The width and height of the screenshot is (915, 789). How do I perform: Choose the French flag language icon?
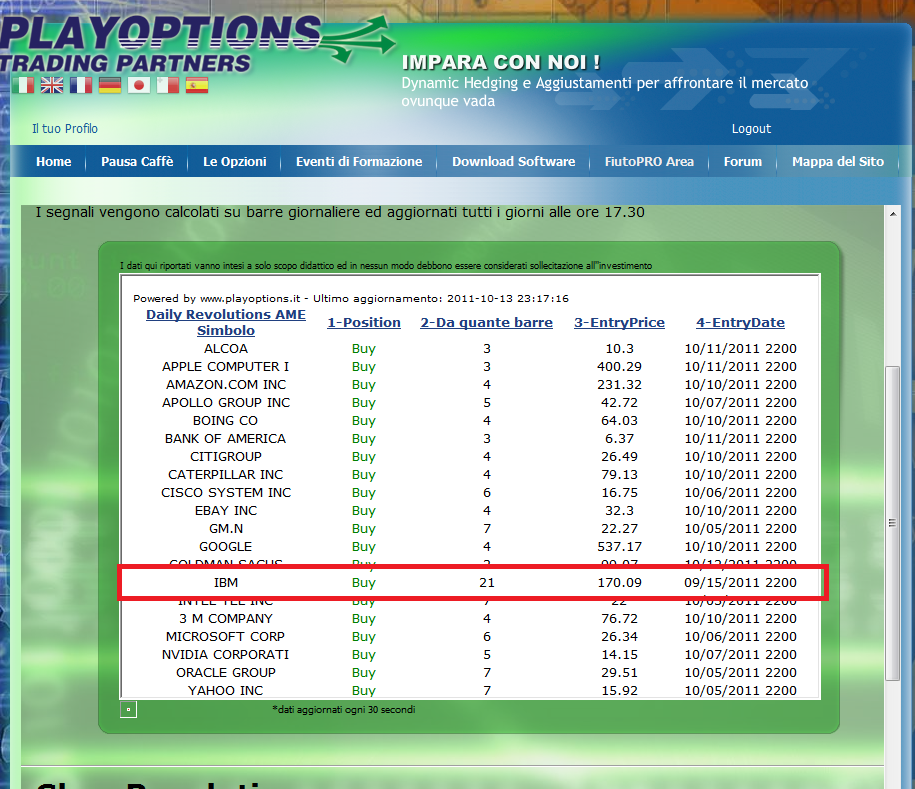pyautogui.click(x=81, y=85)
